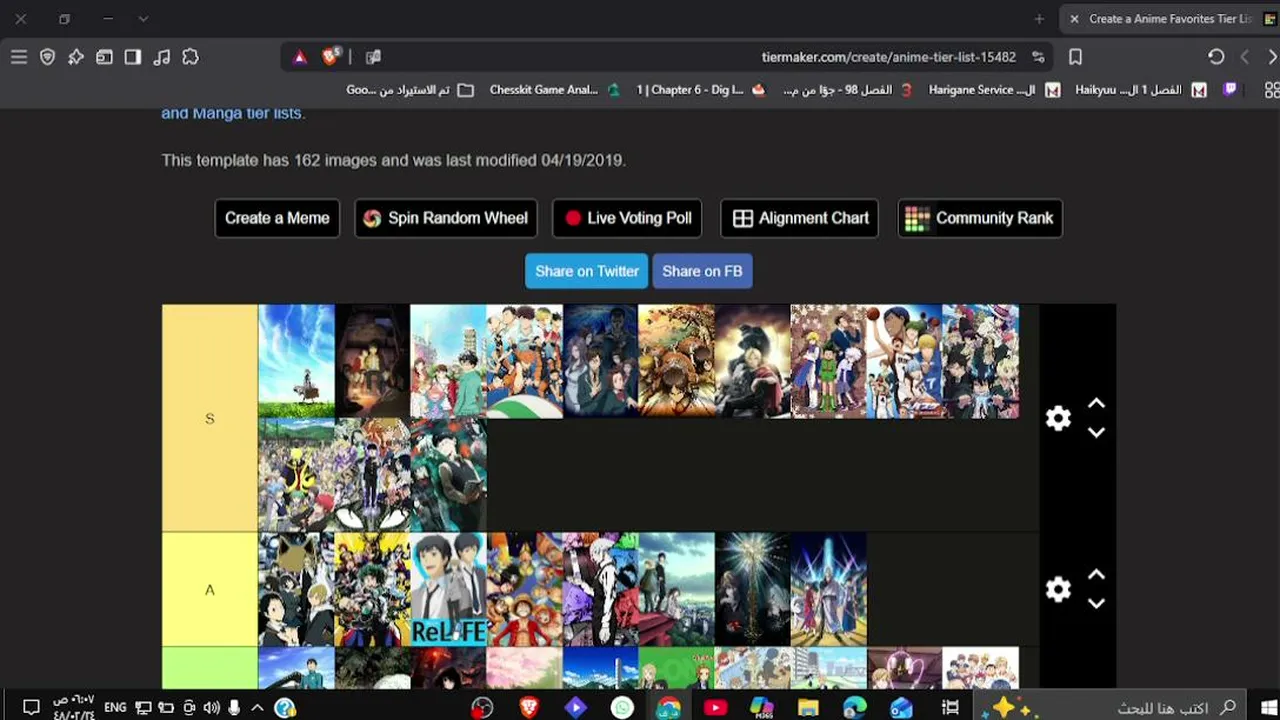Toggle the browser sidebar panel icon
Screen dimensions: 1280x720
pos(133,57)
